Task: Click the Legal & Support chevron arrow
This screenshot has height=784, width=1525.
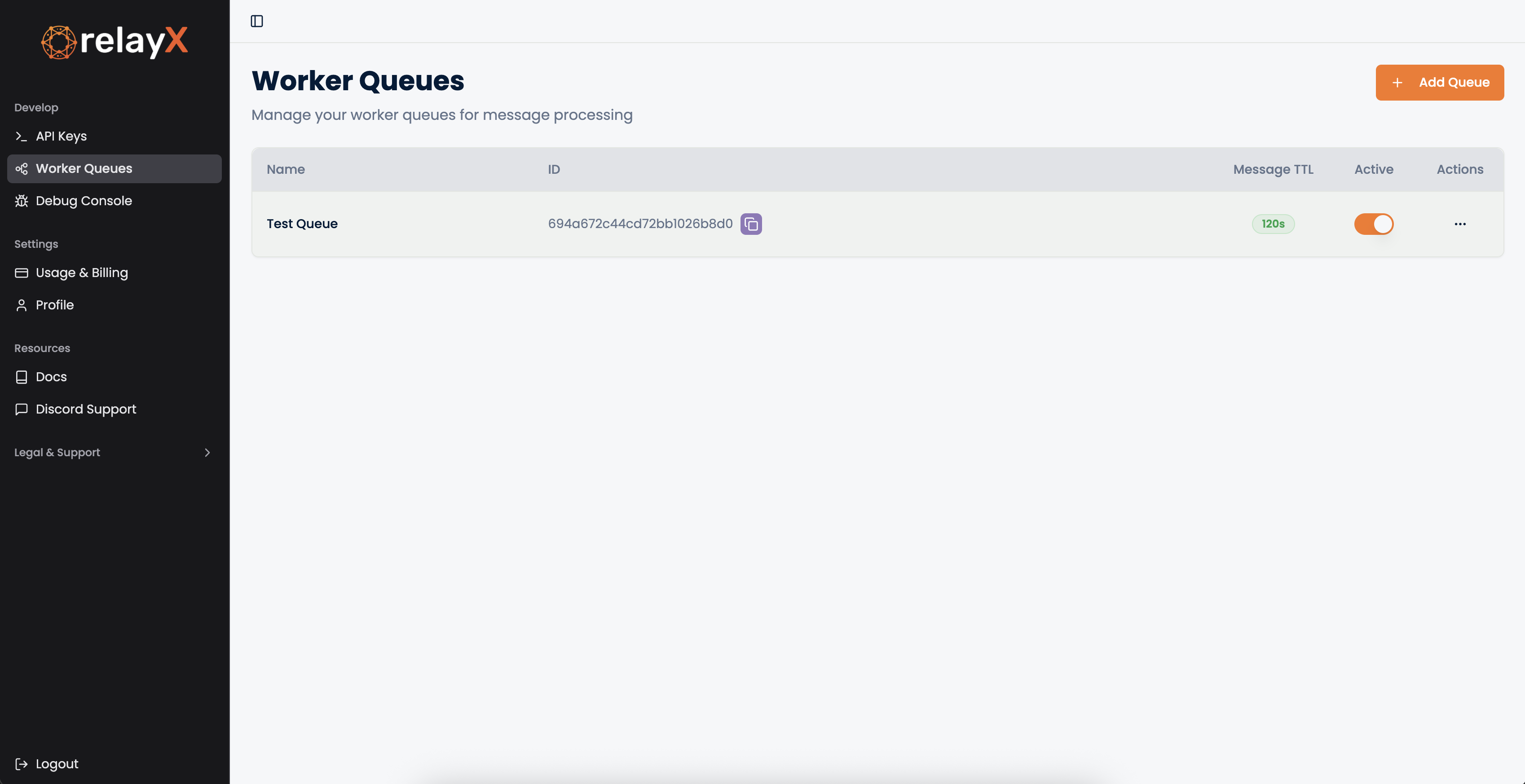Action: (x=207, y=453)
